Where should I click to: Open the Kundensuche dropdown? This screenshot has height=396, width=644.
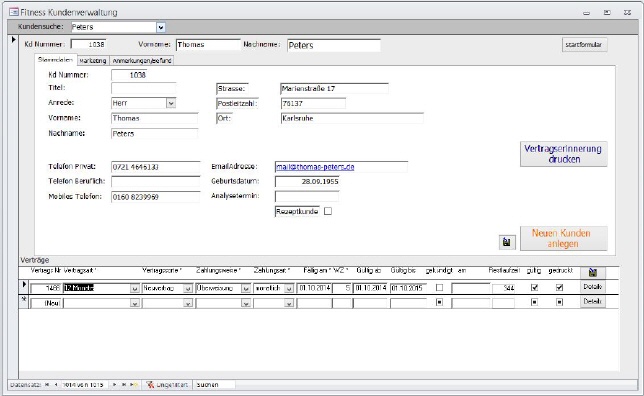[161, 28]
